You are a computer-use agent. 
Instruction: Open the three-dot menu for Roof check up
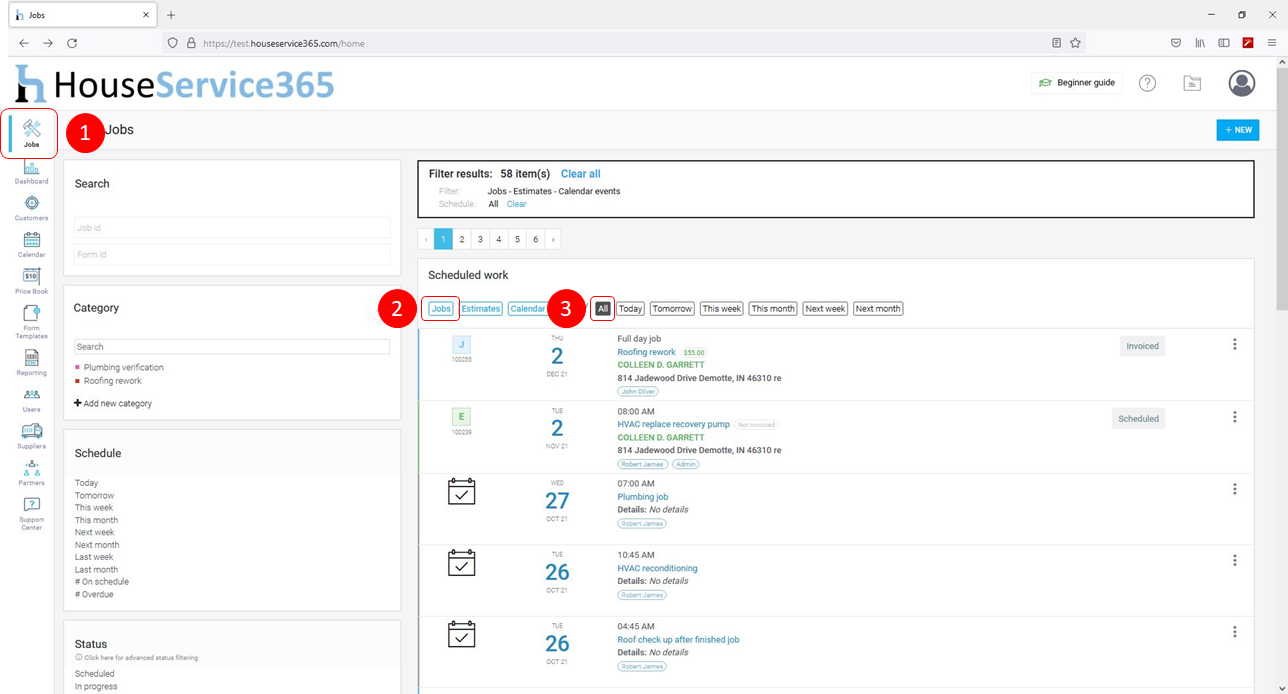(x=1235, y=632)
